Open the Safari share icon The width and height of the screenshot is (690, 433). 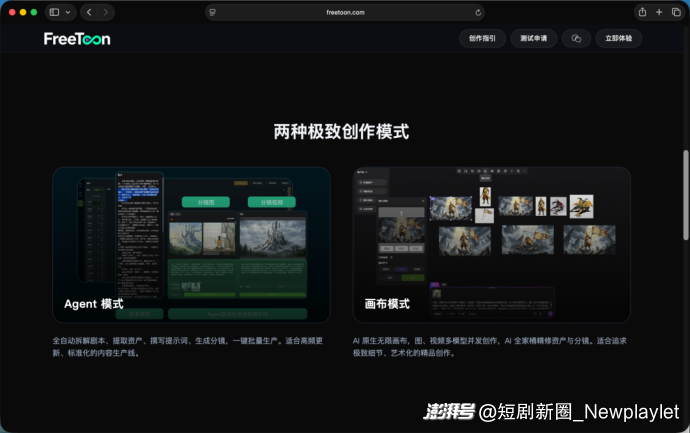tap(642, 12)
